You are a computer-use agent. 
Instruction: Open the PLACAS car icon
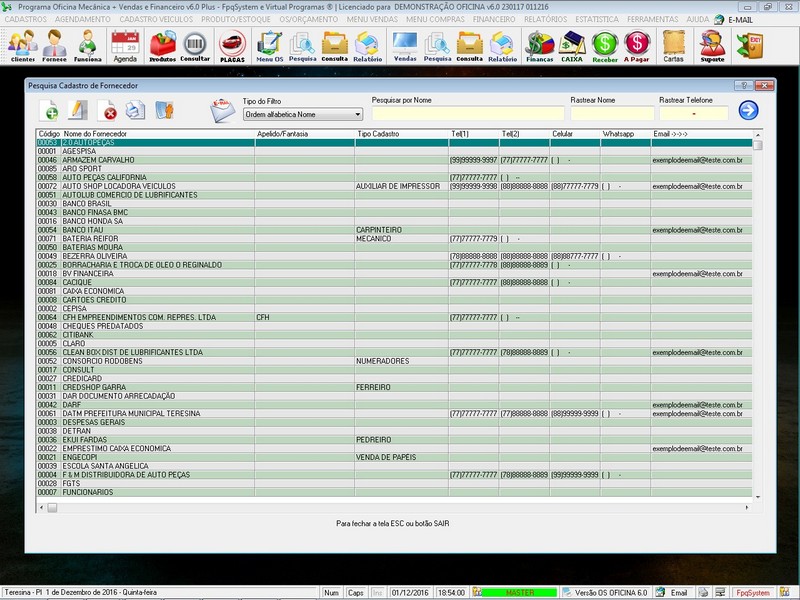coord(232,46)
